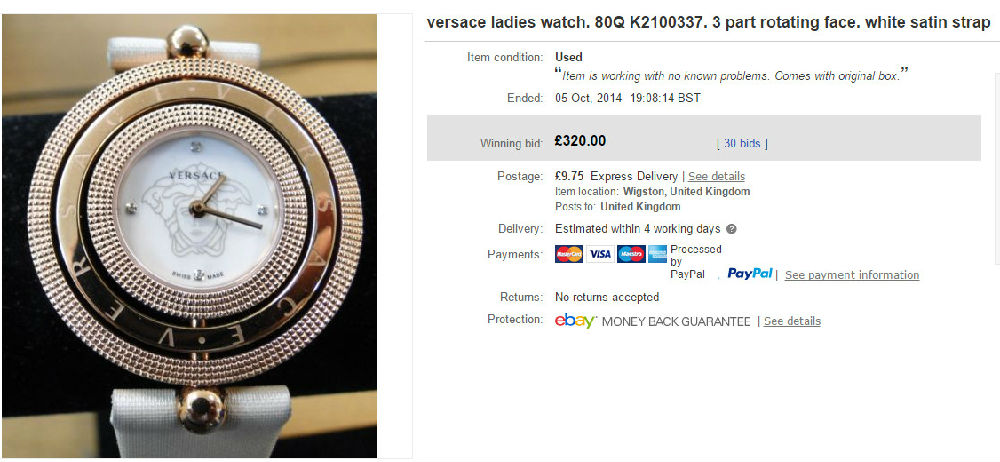Click the No returns accepted text
The width and height of the screenshot is (1000, 462).
coord(607,297)
